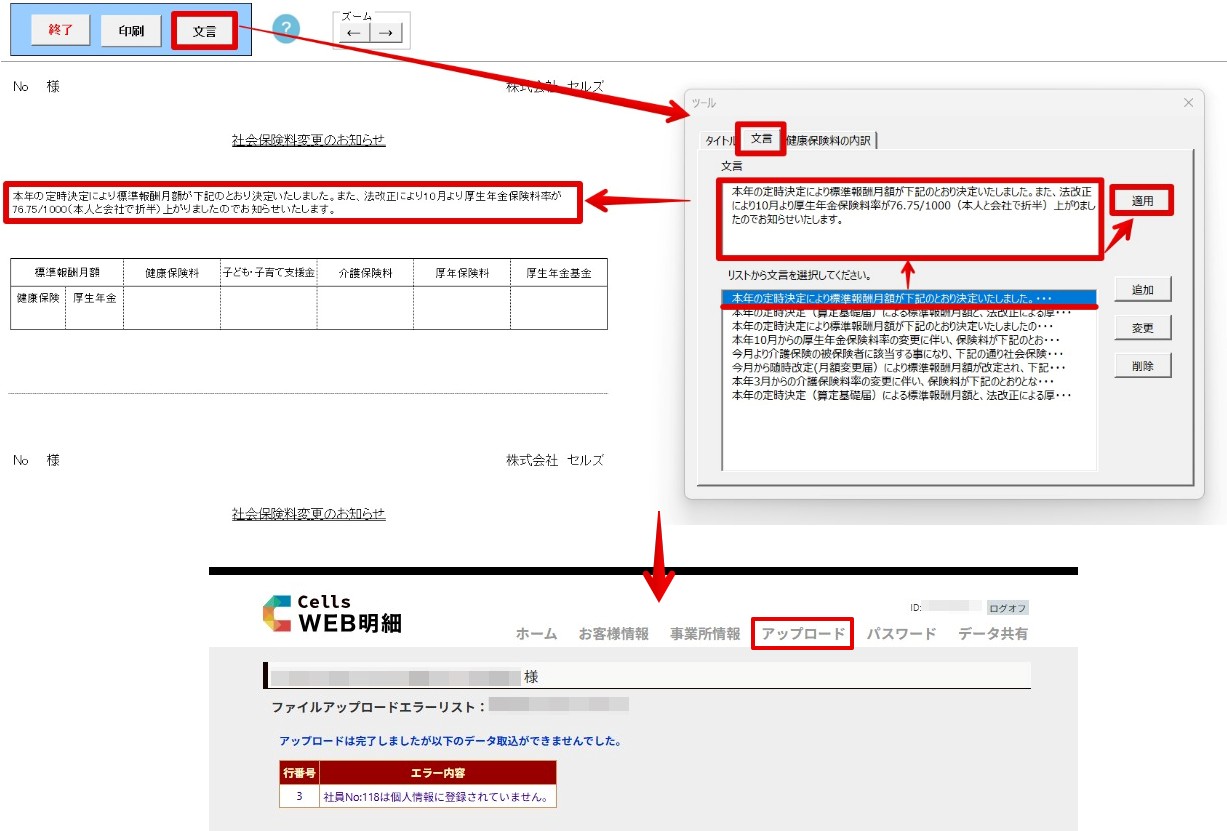The width and height of the screenshot is (1227, 831).
Task: Open the アップロード menu item
Action: tap(802, 633)
